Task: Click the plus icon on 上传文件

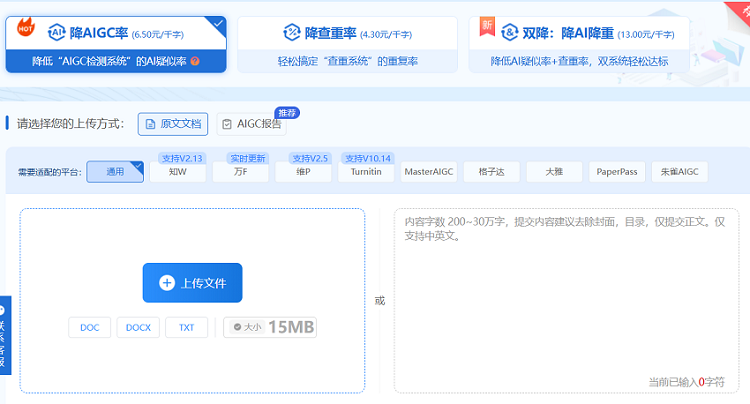Action: [x=166, y=283]
